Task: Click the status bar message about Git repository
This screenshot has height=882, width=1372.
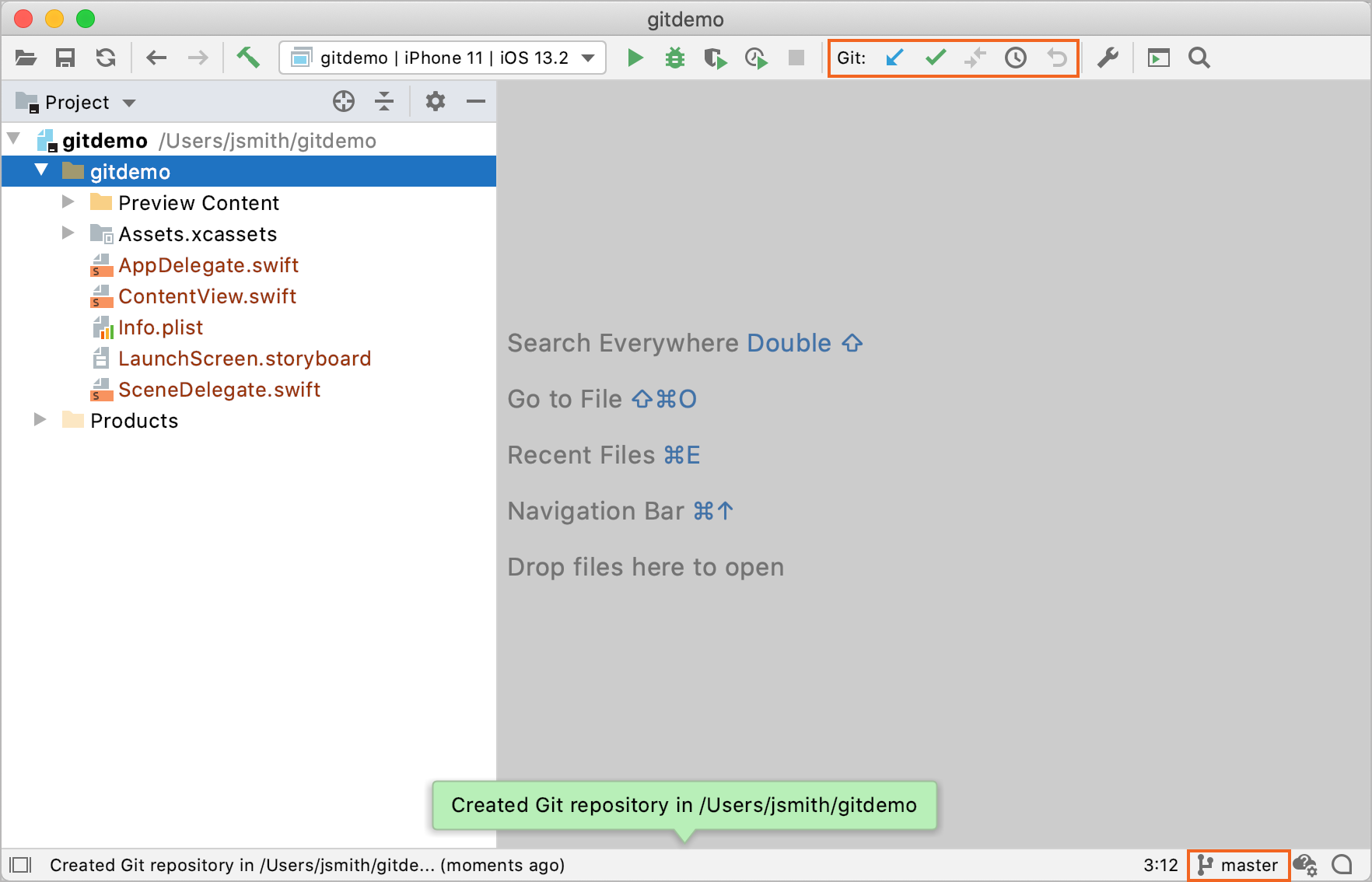Action: point(307,865)
